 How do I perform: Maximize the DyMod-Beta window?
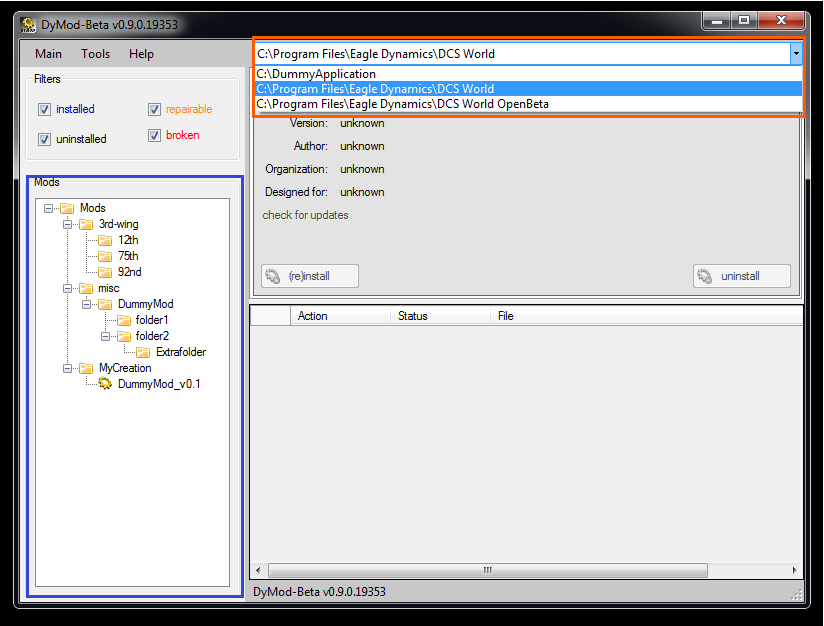(x=744, y=20)
